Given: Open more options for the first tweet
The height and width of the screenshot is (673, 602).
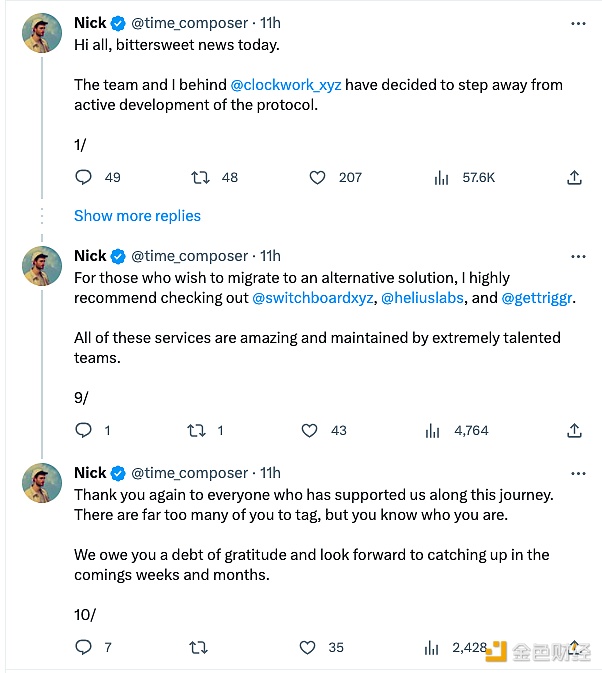Looking at the screenshot, I should point(577,23).
